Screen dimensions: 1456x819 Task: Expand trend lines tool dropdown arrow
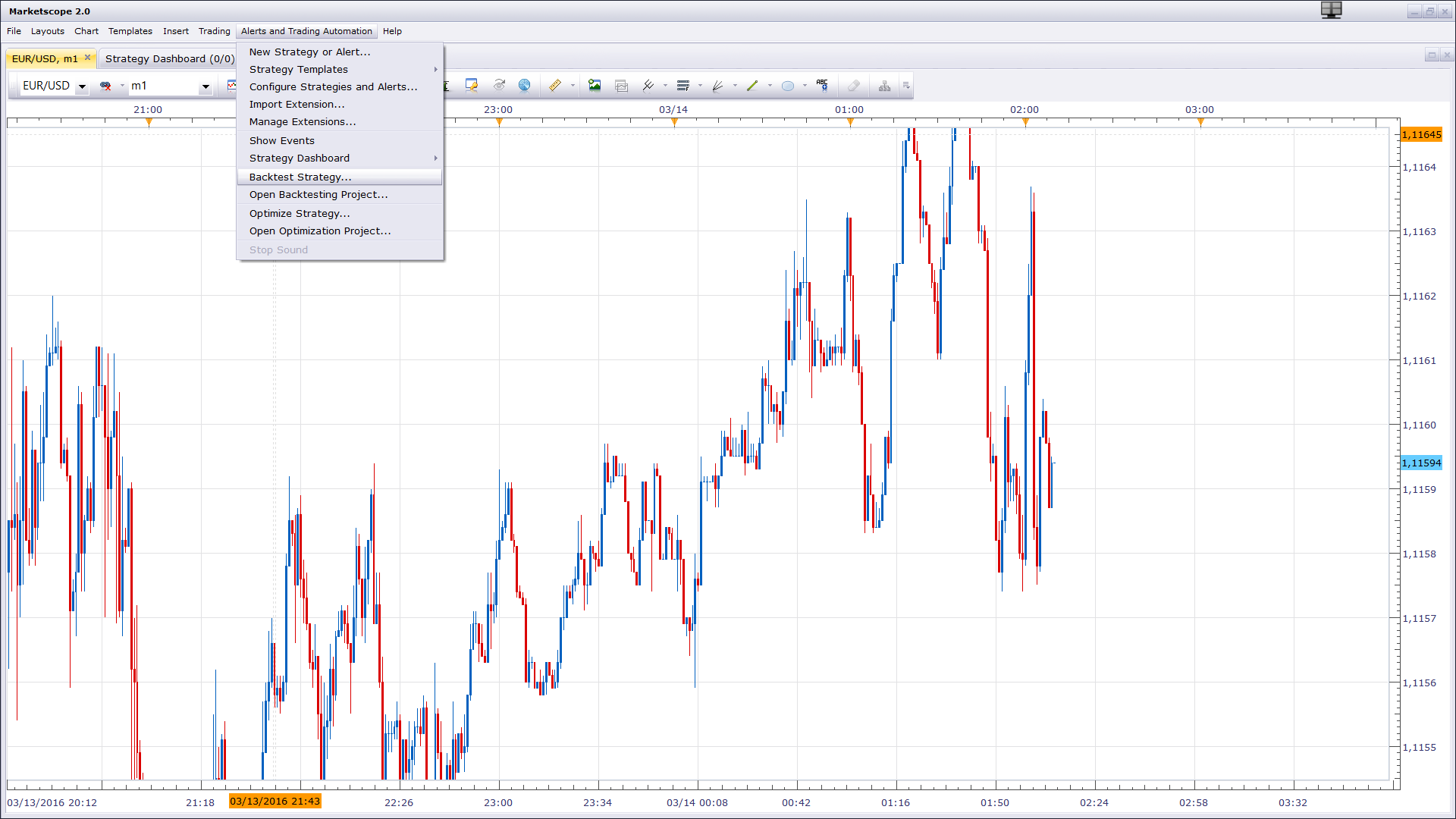pyautogui.click(x=665, y=86)
